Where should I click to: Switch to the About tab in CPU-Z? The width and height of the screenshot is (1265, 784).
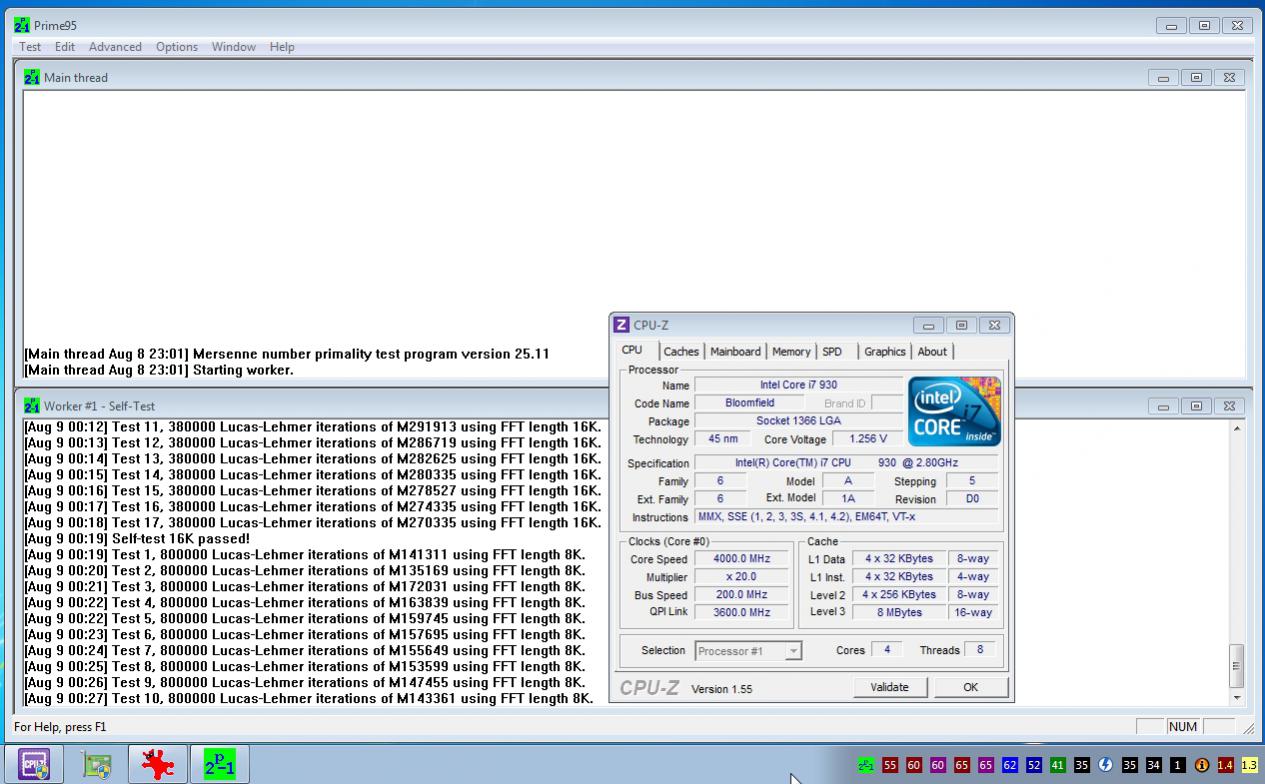tap(932, 351)
